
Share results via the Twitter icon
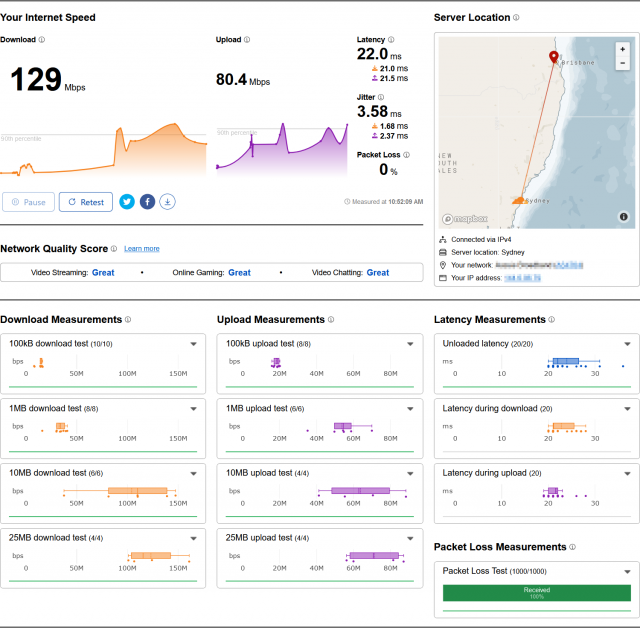click(127, 202)
